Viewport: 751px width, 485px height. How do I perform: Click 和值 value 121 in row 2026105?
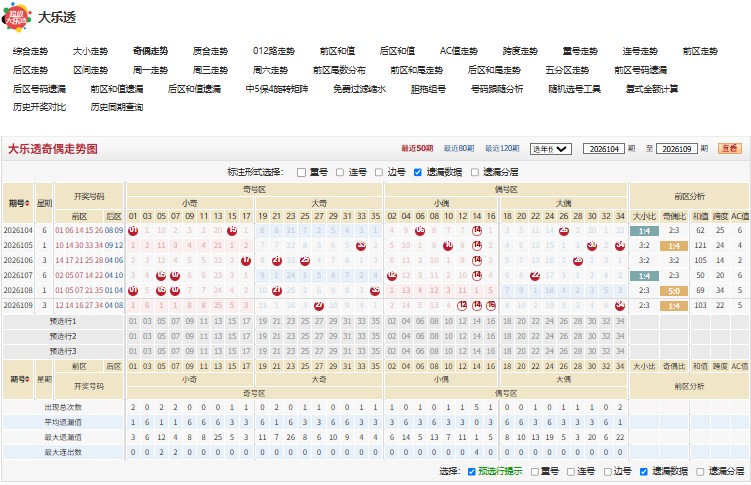point(700,246)
